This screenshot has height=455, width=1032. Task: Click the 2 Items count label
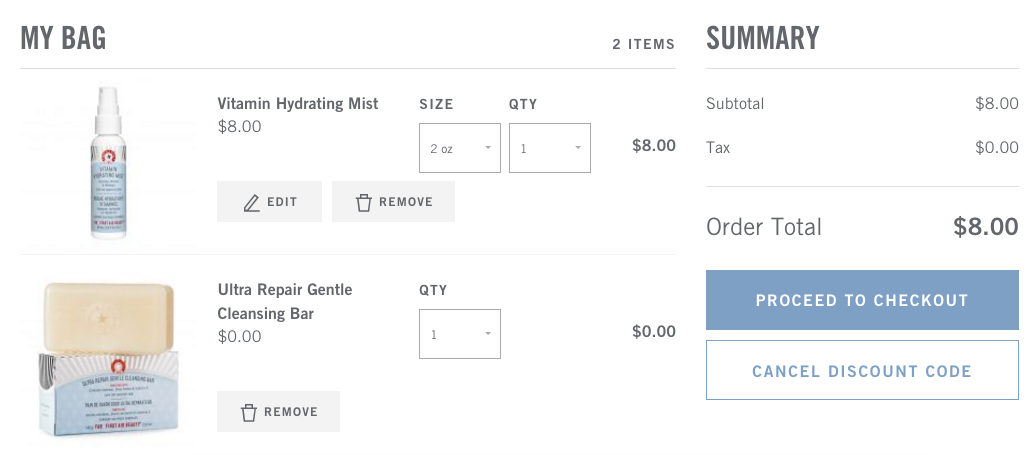pos(644,44)
